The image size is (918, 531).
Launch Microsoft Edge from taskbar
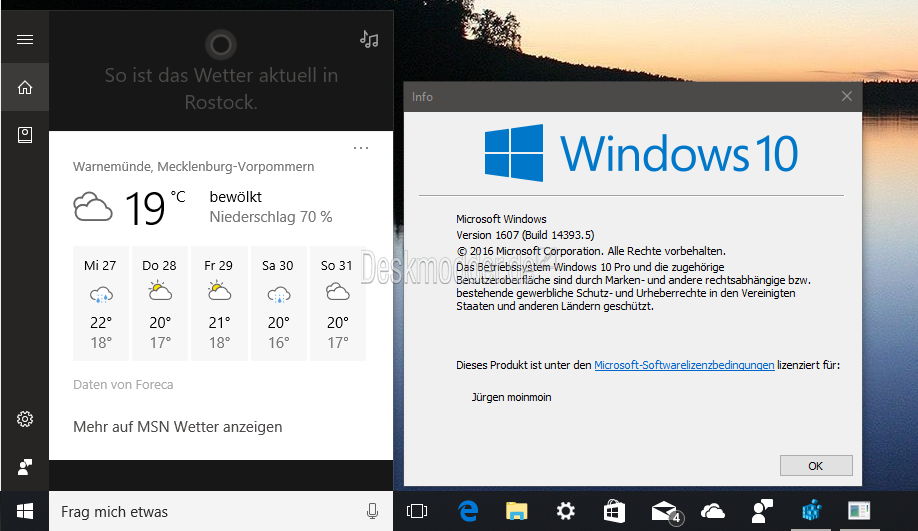[468, 511]
